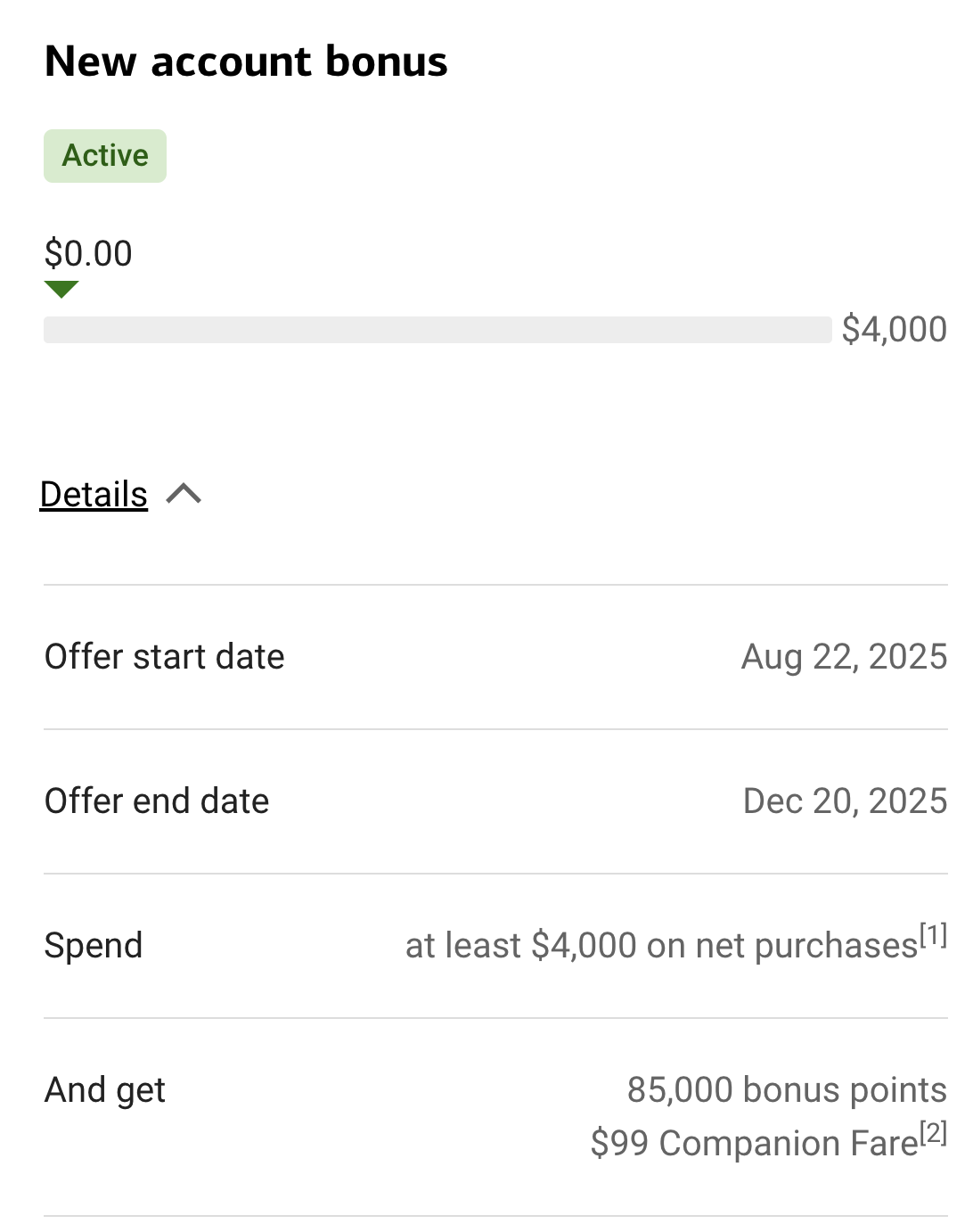Click the green triangle progress marker

click(61, 289)
